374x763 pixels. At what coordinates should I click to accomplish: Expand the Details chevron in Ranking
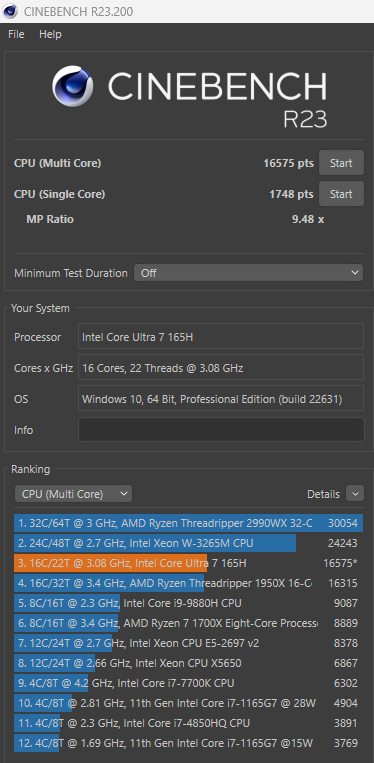point(355,494)
